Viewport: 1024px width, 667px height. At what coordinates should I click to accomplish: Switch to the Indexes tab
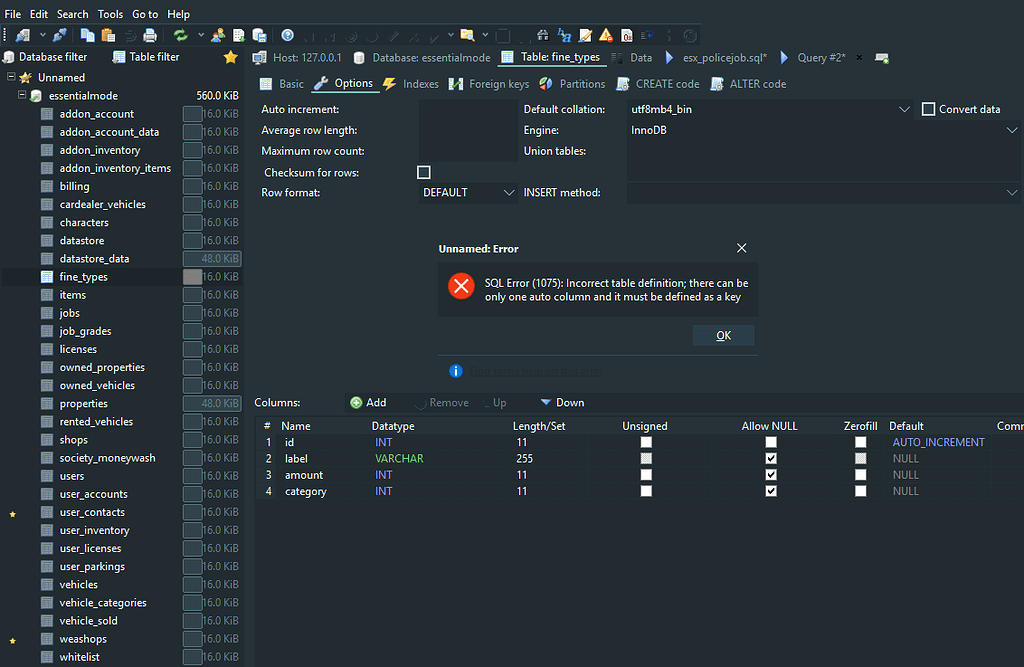[420, 84]
